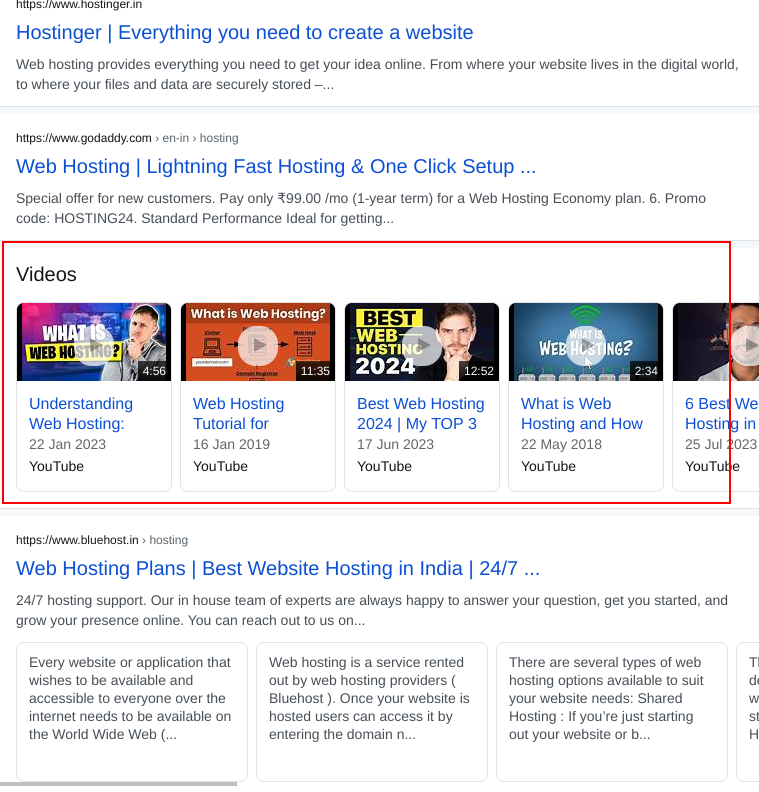This screenshot has height=792, width=759.
Task: Open 'Understanding Web Hosting:' video title
Action: coord(81,414)
